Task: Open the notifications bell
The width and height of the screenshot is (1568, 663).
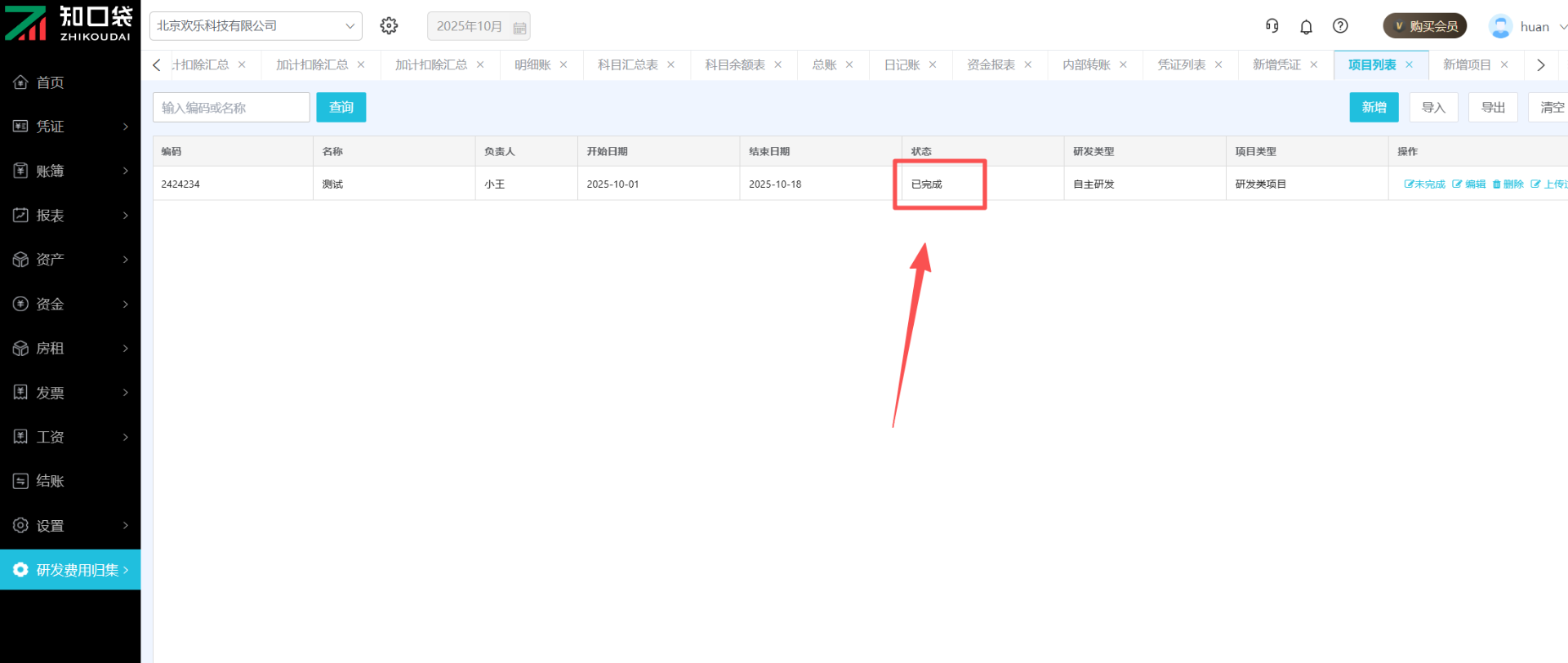Action: [x=1306, y=27]
